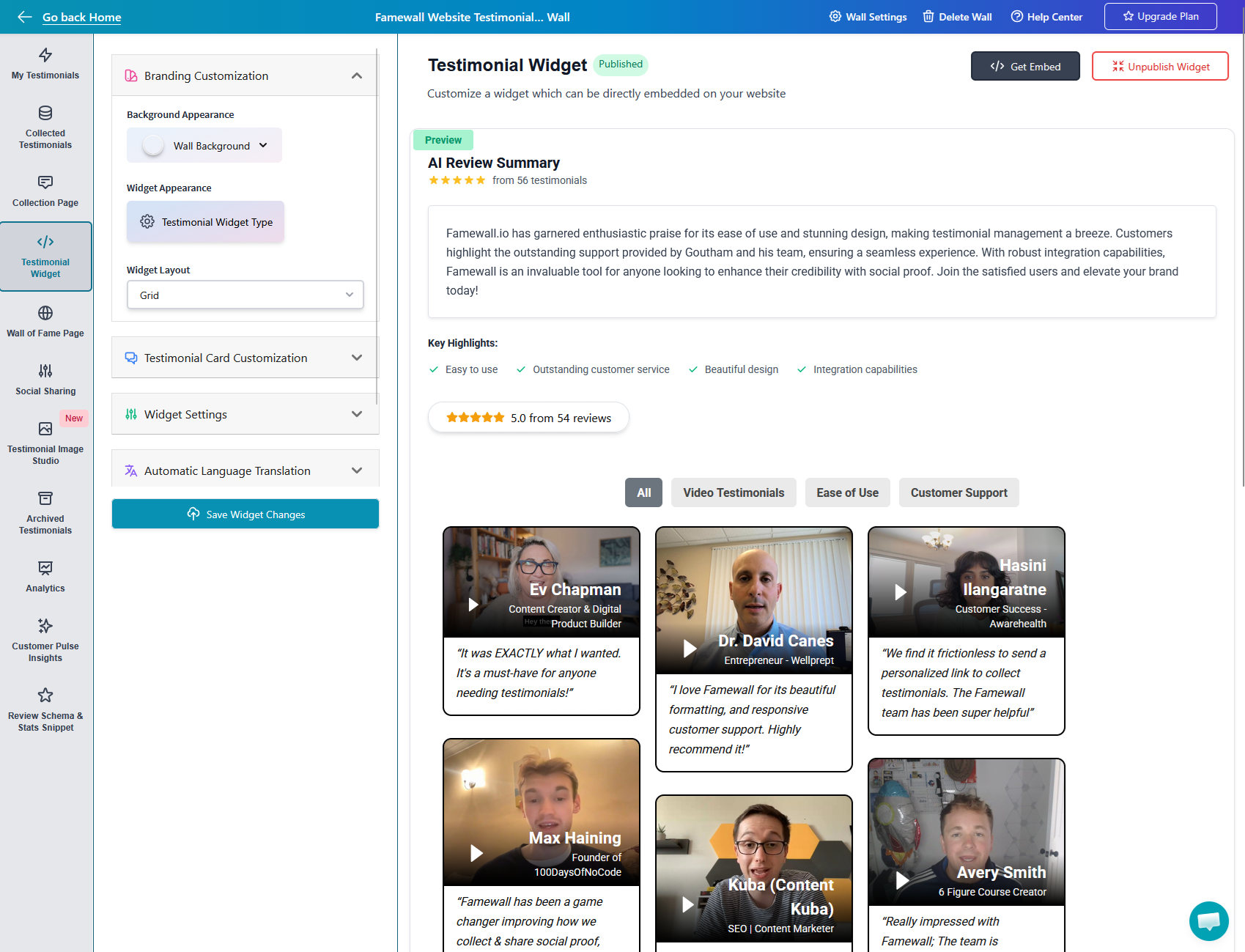
Task: Click the Published status badge
Action: [x=621, y=64]
